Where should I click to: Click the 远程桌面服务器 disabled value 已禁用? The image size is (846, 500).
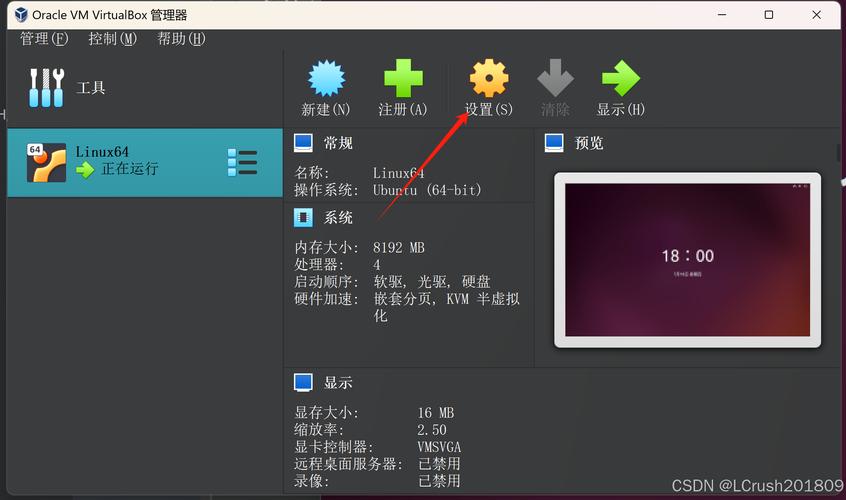(x=439, y=464)
